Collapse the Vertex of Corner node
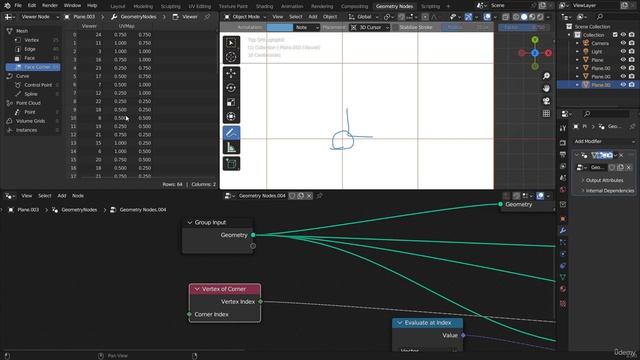The width and height of the screenshot is (640, 360). [197, 289]
